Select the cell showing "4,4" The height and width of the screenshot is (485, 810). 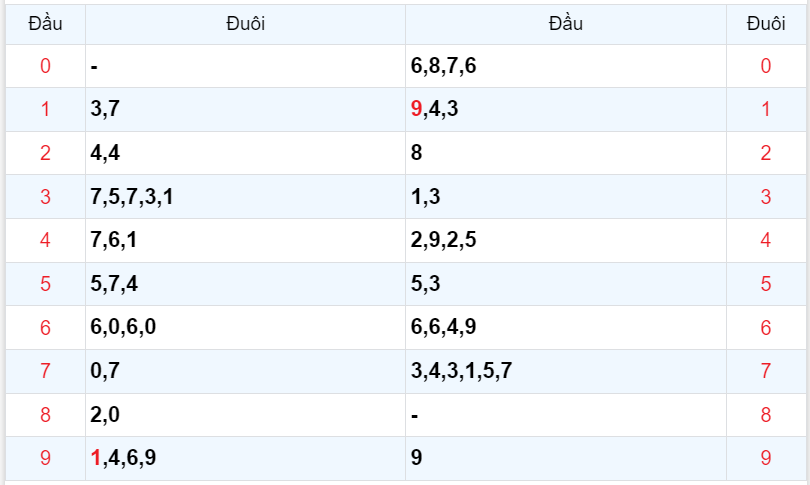[105, 154]
